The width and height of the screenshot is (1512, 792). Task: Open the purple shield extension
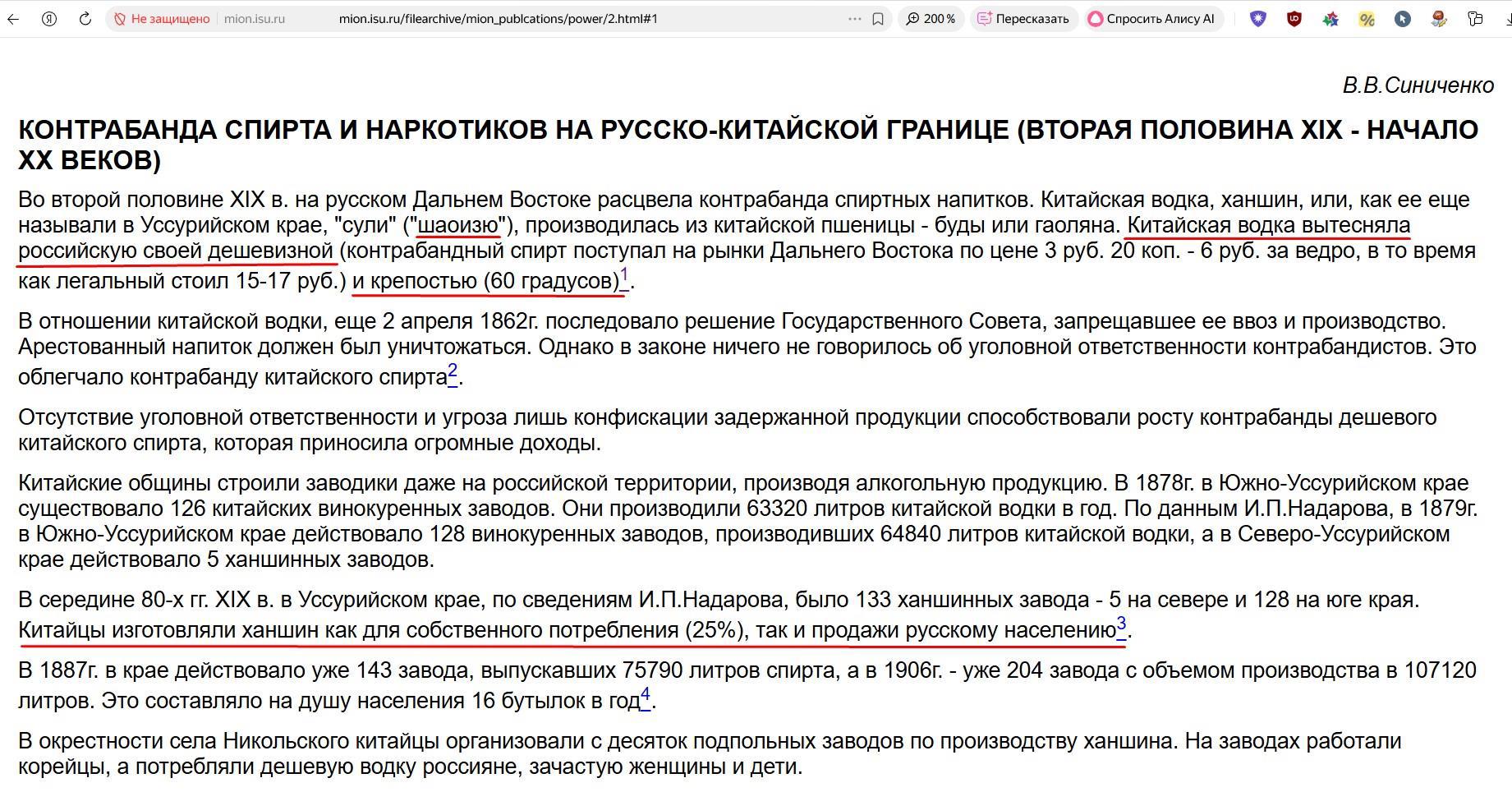(x=1258, y=19)
